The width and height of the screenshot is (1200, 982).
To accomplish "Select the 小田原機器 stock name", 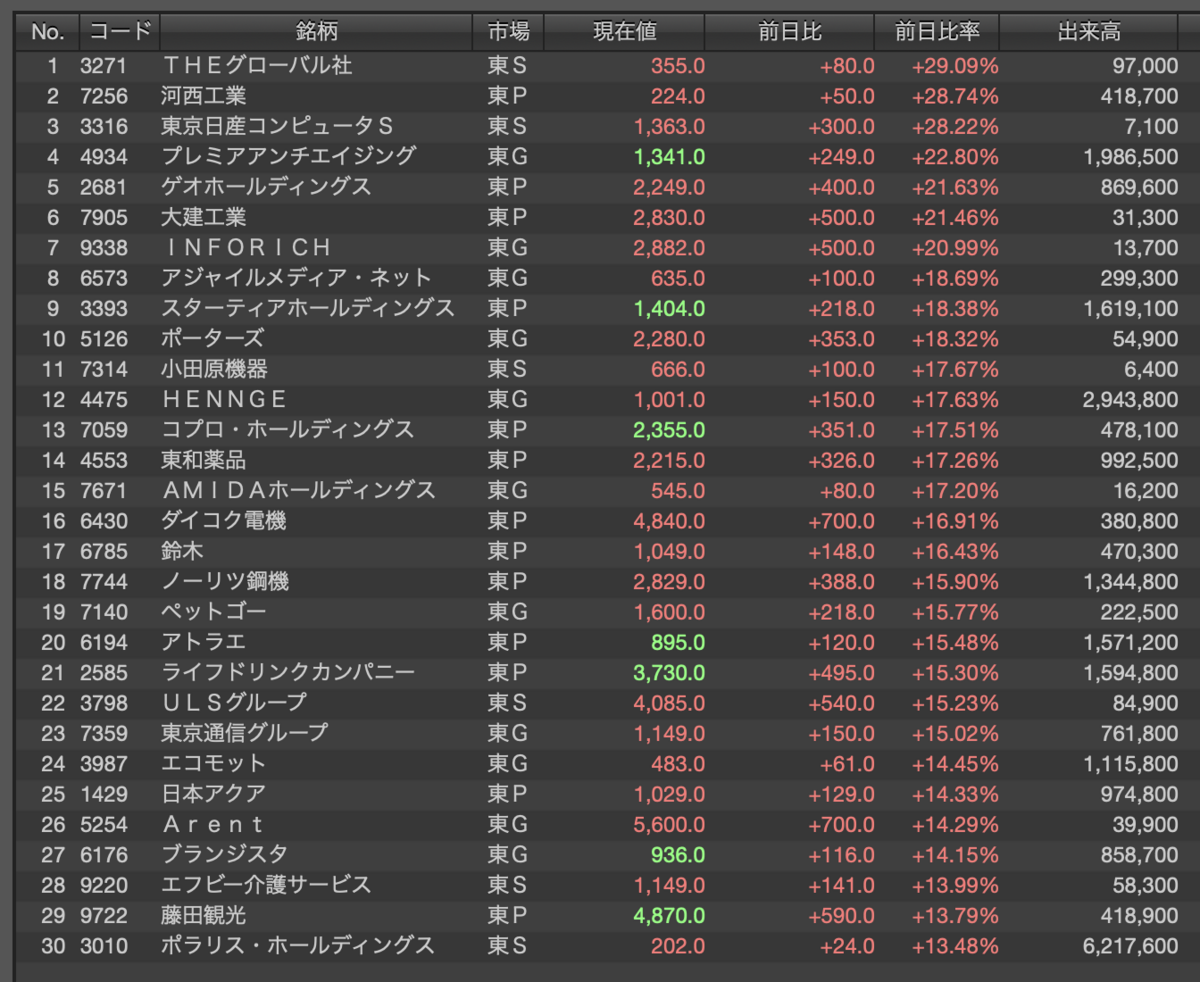I will click(215, 369).
